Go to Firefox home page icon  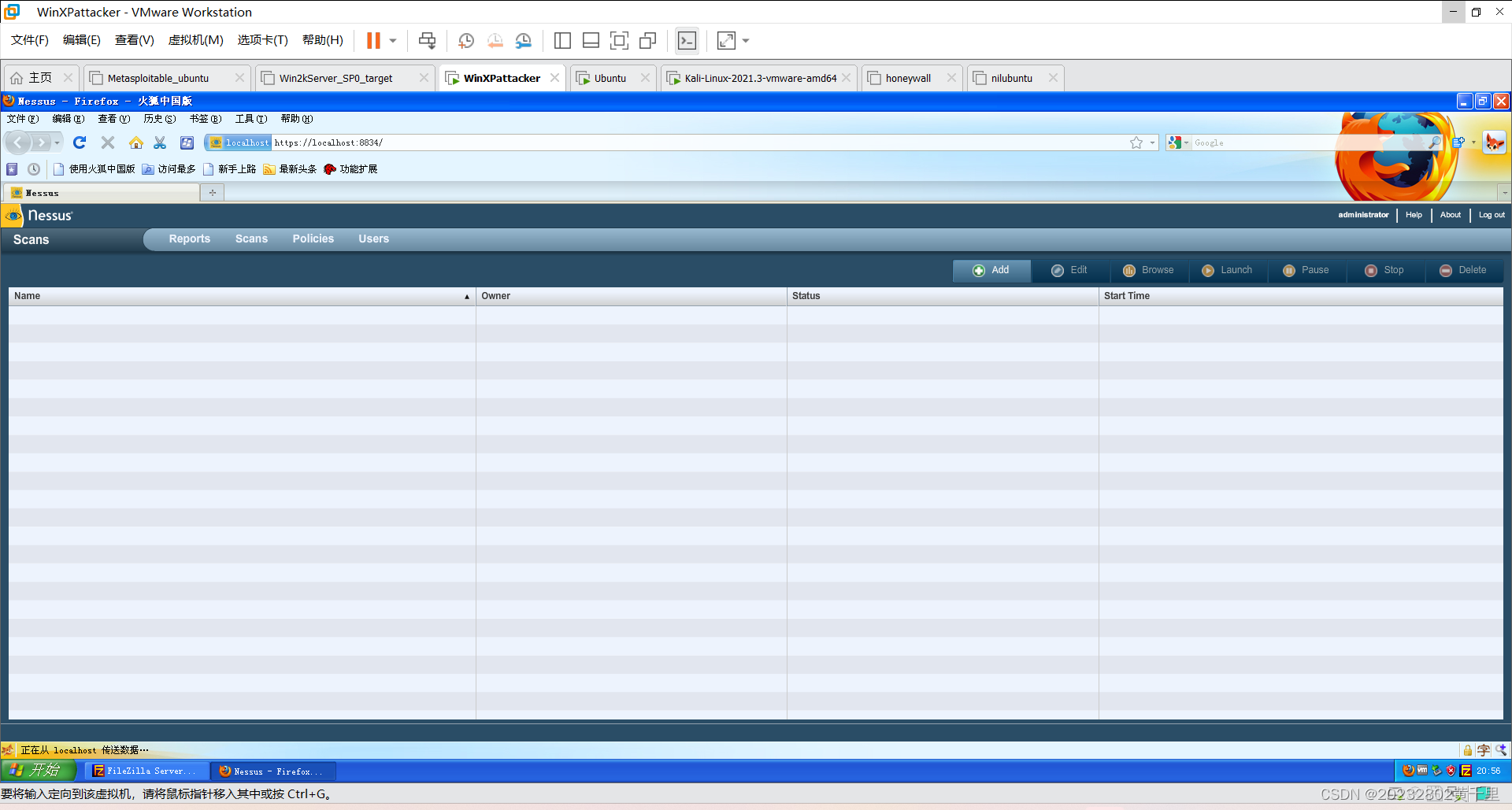[x=136, y=142]
